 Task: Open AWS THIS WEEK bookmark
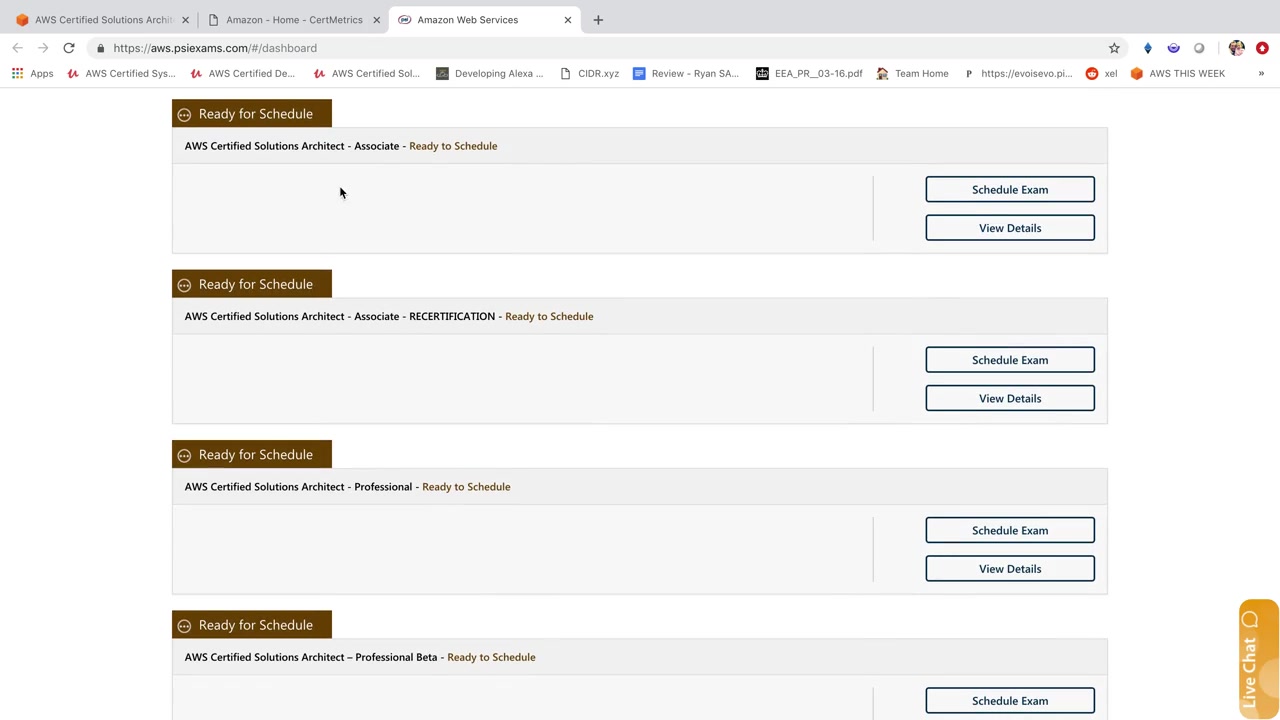1178,73
